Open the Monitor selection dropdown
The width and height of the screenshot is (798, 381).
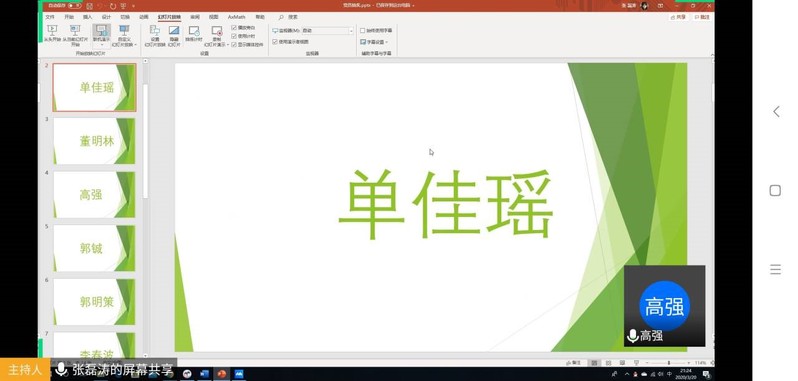pos(327,31)
